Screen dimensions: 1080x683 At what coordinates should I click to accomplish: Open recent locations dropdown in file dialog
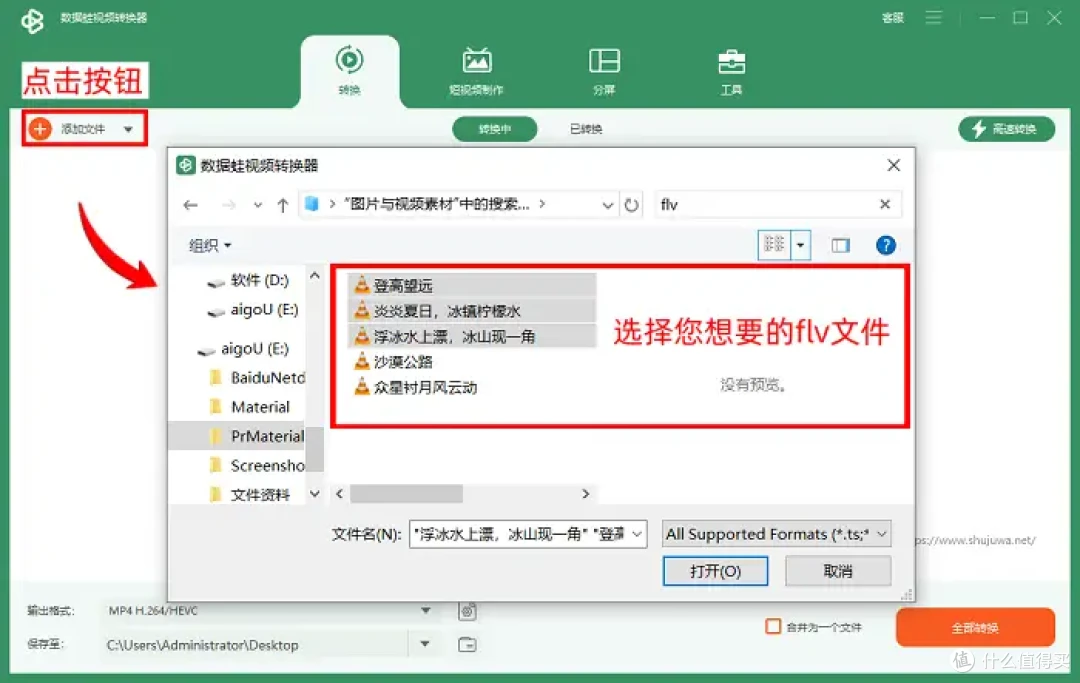(x=258, y=204)
